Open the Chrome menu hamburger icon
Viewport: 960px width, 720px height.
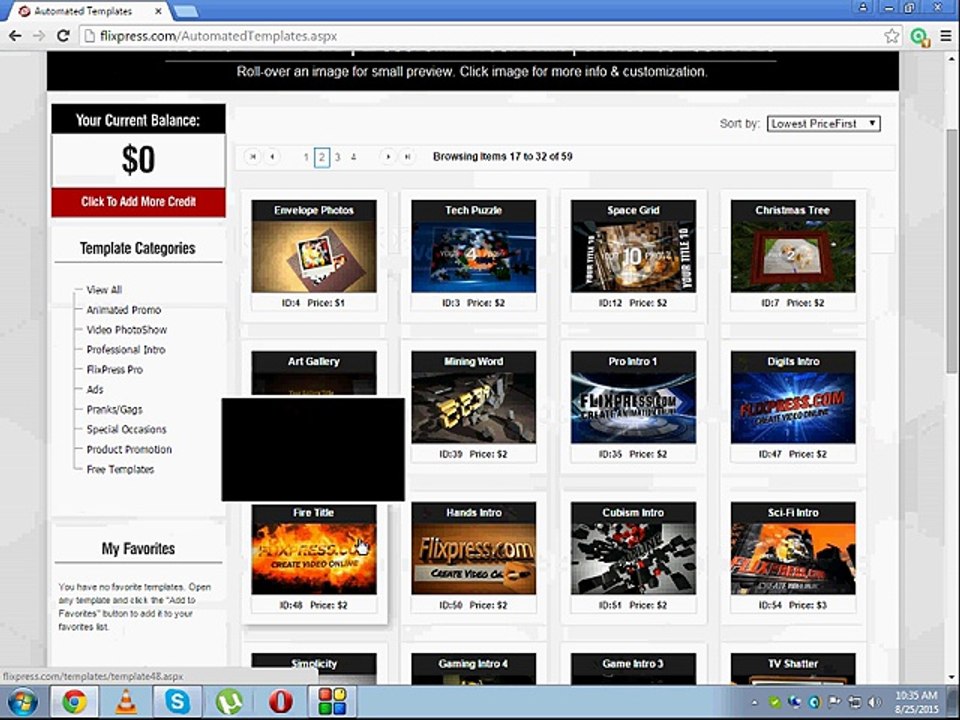(945, 36)
